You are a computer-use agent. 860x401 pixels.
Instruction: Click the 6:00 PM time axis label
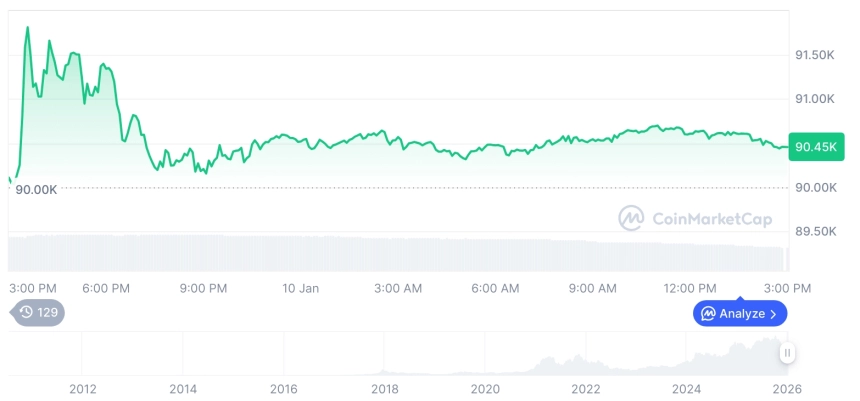(106, 288)
